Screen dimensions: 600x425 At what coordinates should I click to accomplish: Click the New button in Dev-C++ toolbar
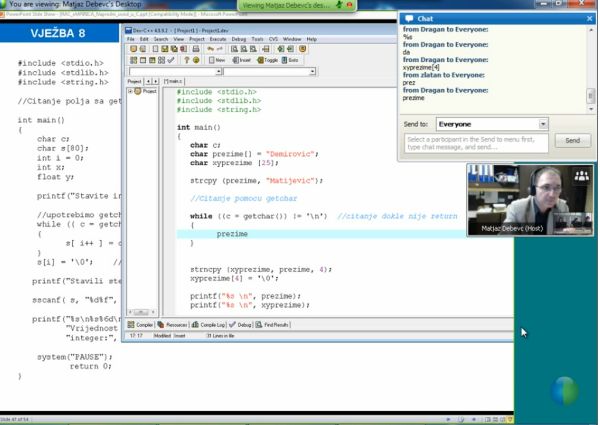(x=217, y=60)
